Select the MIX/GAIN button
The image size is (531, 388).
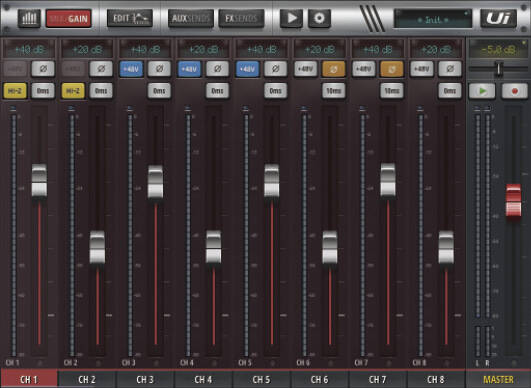(x=69, y=19)
